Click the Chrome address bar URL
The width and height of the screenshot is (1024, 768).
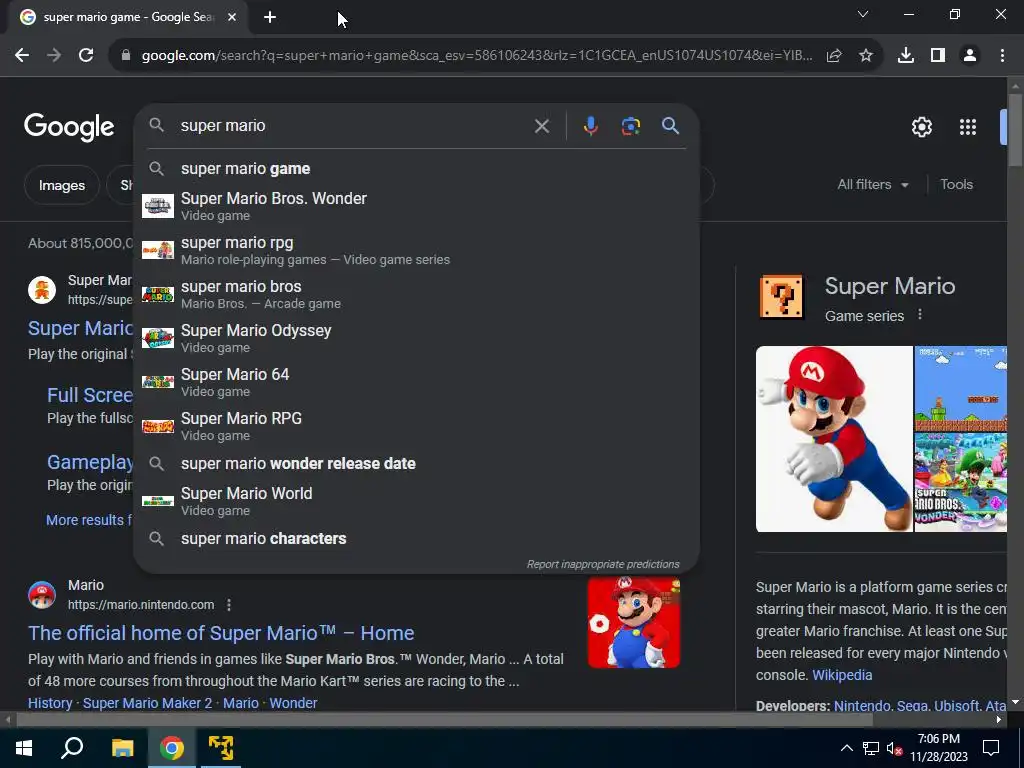pyautogui.click(x=477, y=56)
